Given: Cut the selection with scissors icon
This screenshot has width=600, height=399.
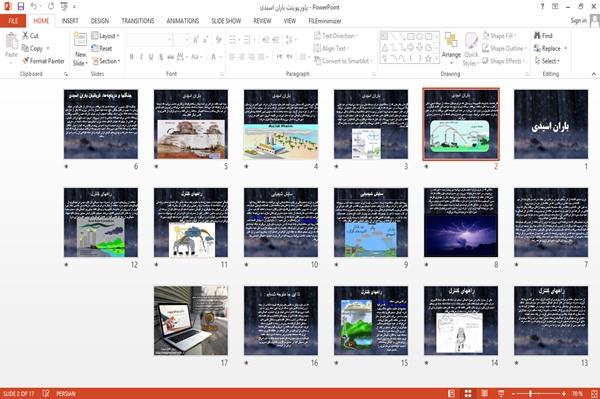Looking at the screenshot, I should pos(31,36).
